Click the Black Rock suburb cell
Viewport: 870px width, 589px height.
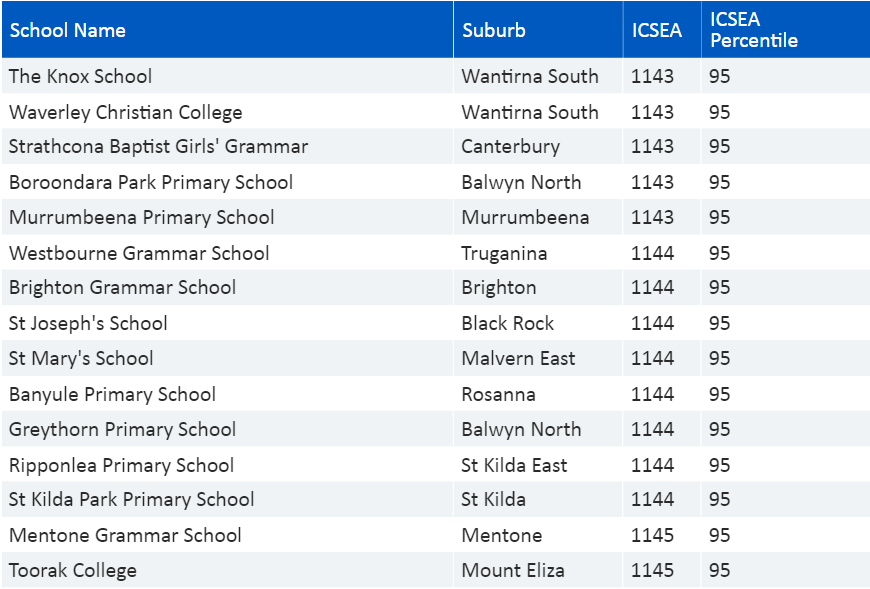[538, 323]
